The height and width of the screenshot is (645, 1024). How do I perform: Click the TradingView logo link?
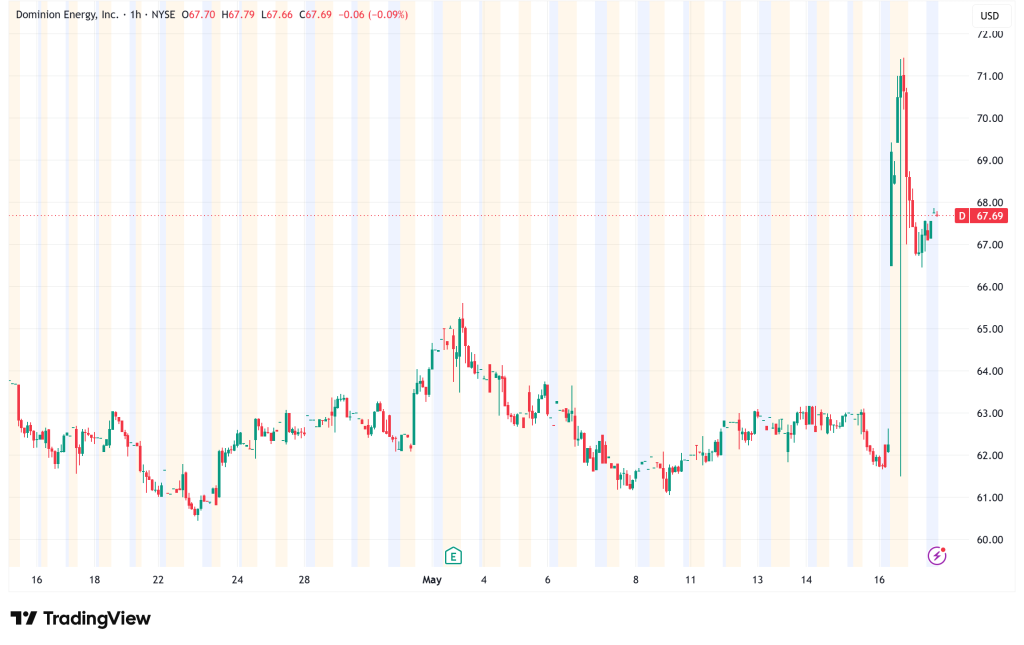(80, 618)
